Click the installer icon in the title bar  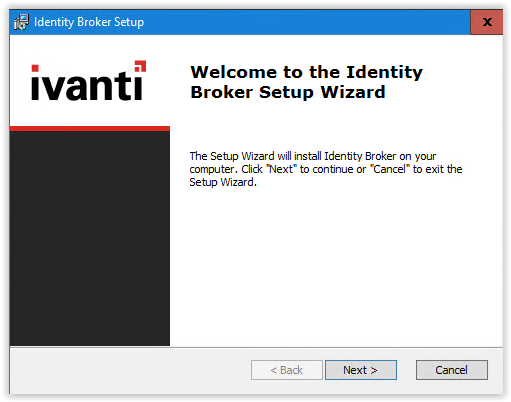pos(21,22)
